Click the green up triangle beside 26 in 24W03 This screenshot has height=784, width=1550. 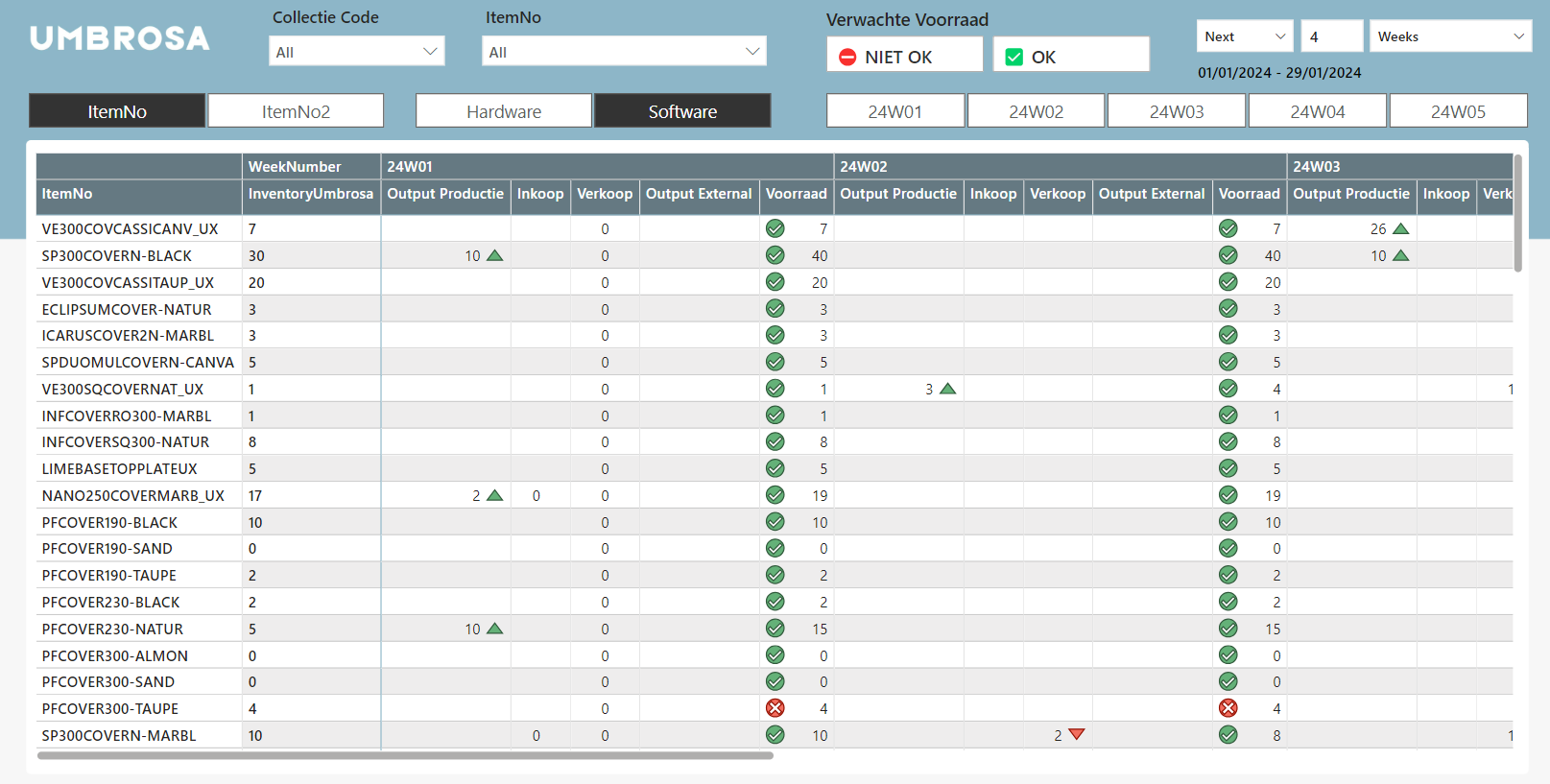[1400, 228]
